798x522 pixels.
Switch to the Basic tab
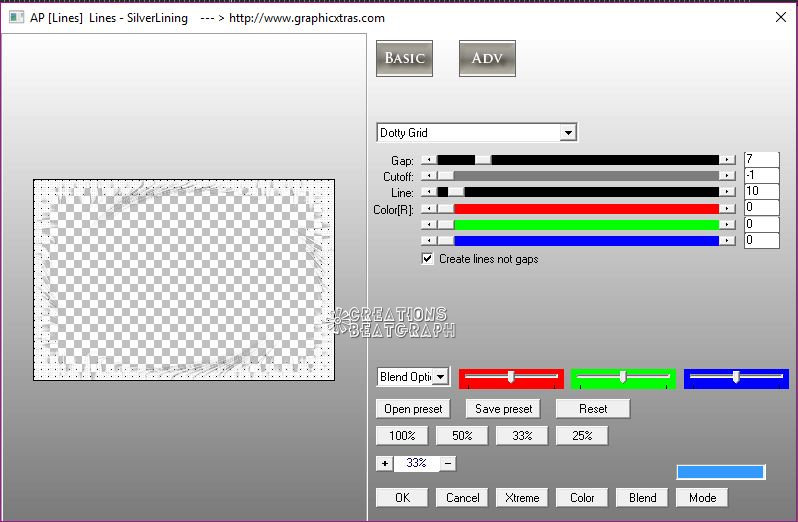[405, 59]
